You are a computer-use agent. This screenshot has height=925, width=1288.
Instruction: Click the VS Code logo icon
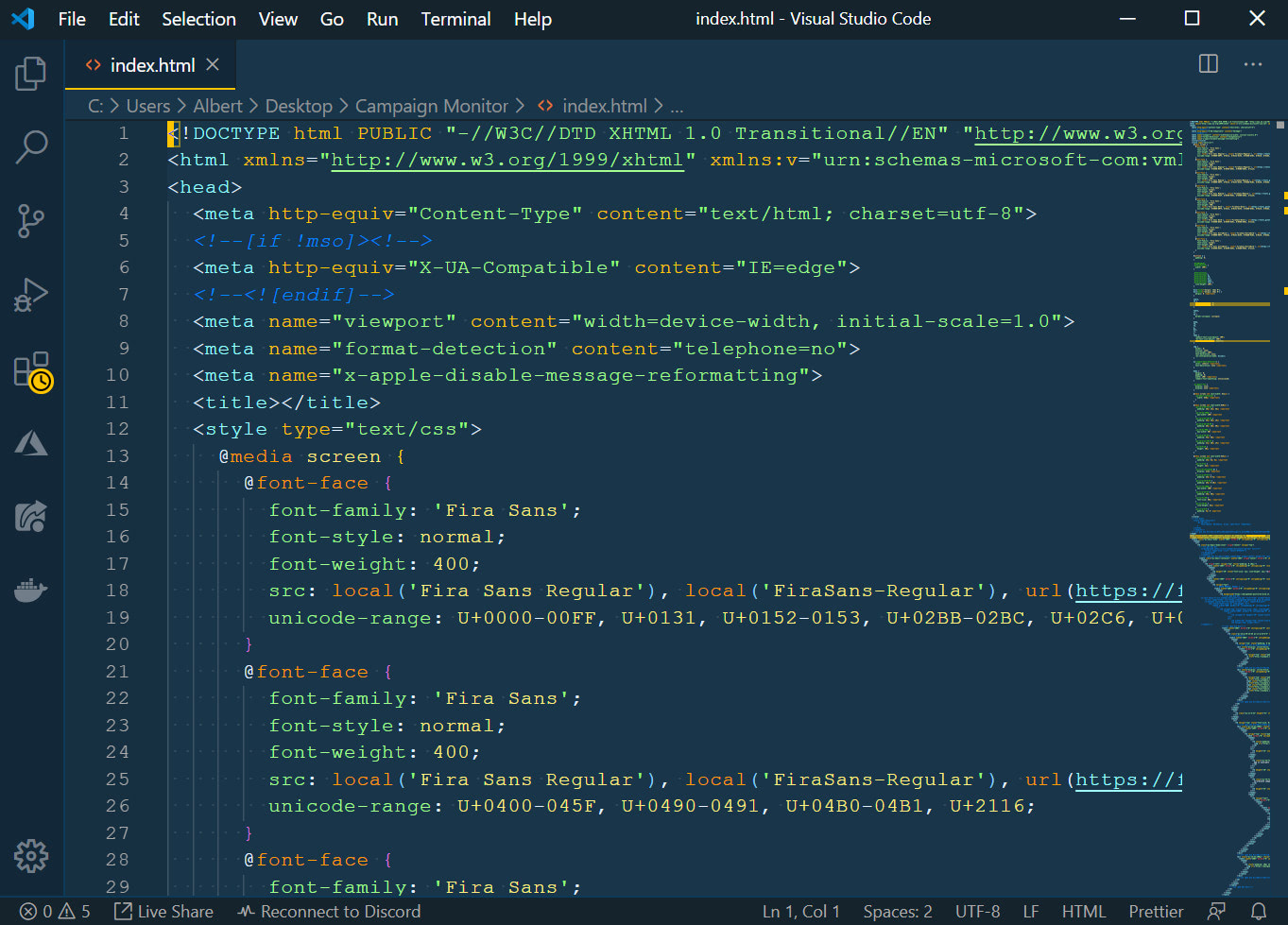[x=23, y=19]
